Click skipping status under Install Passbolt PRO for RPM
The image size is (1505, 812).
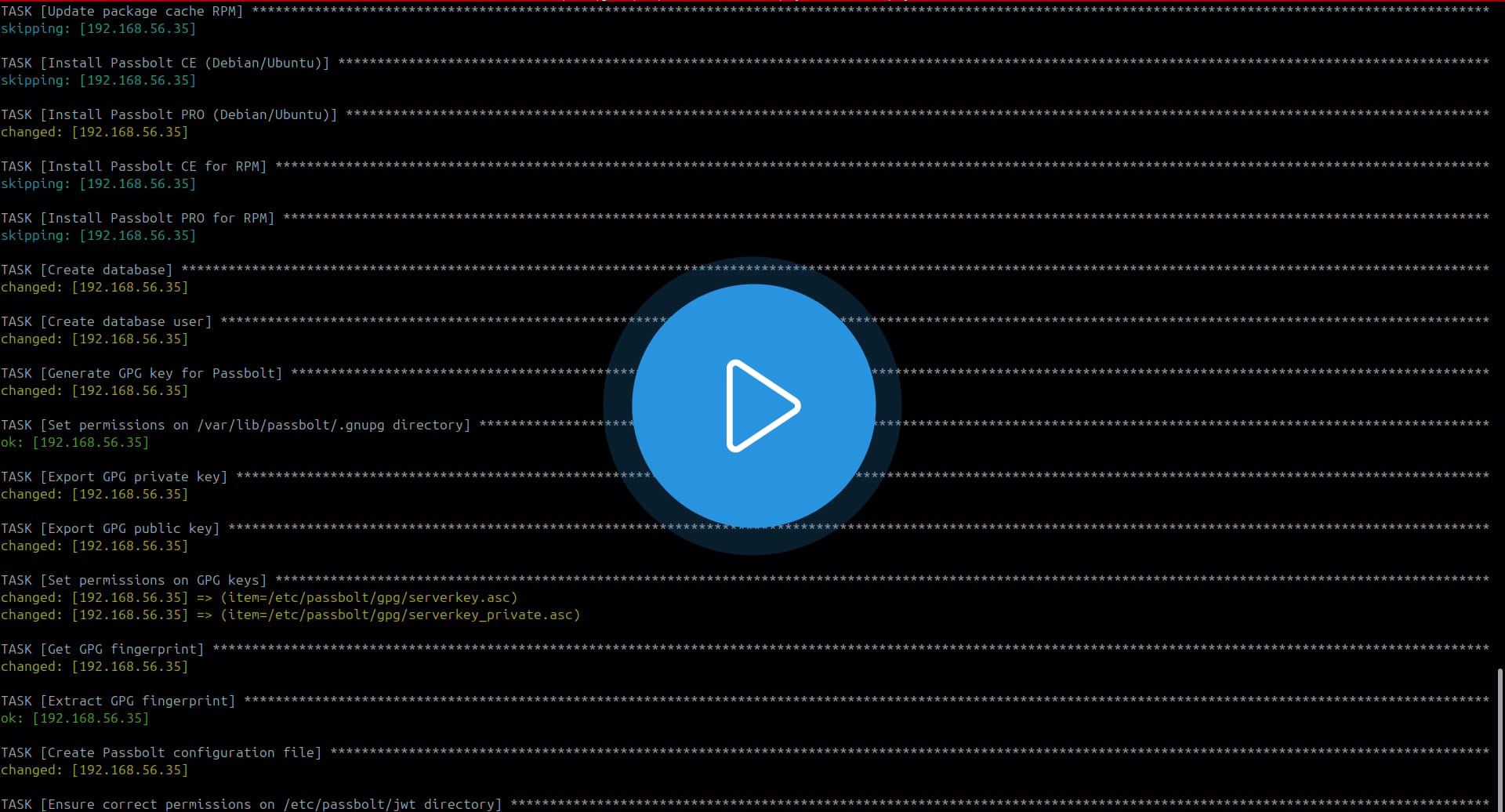coord(99,235)
